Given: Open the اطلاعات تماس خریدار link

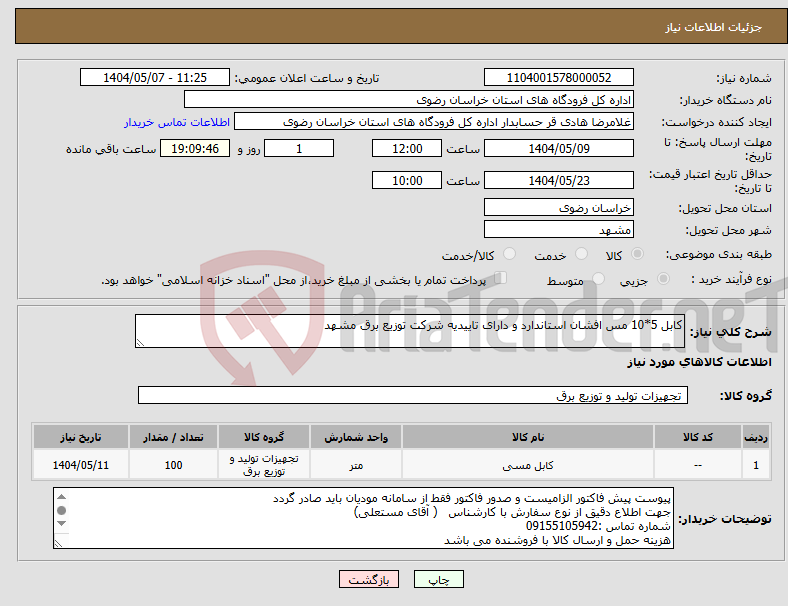Looking at the screenshot, I should 177,122.
